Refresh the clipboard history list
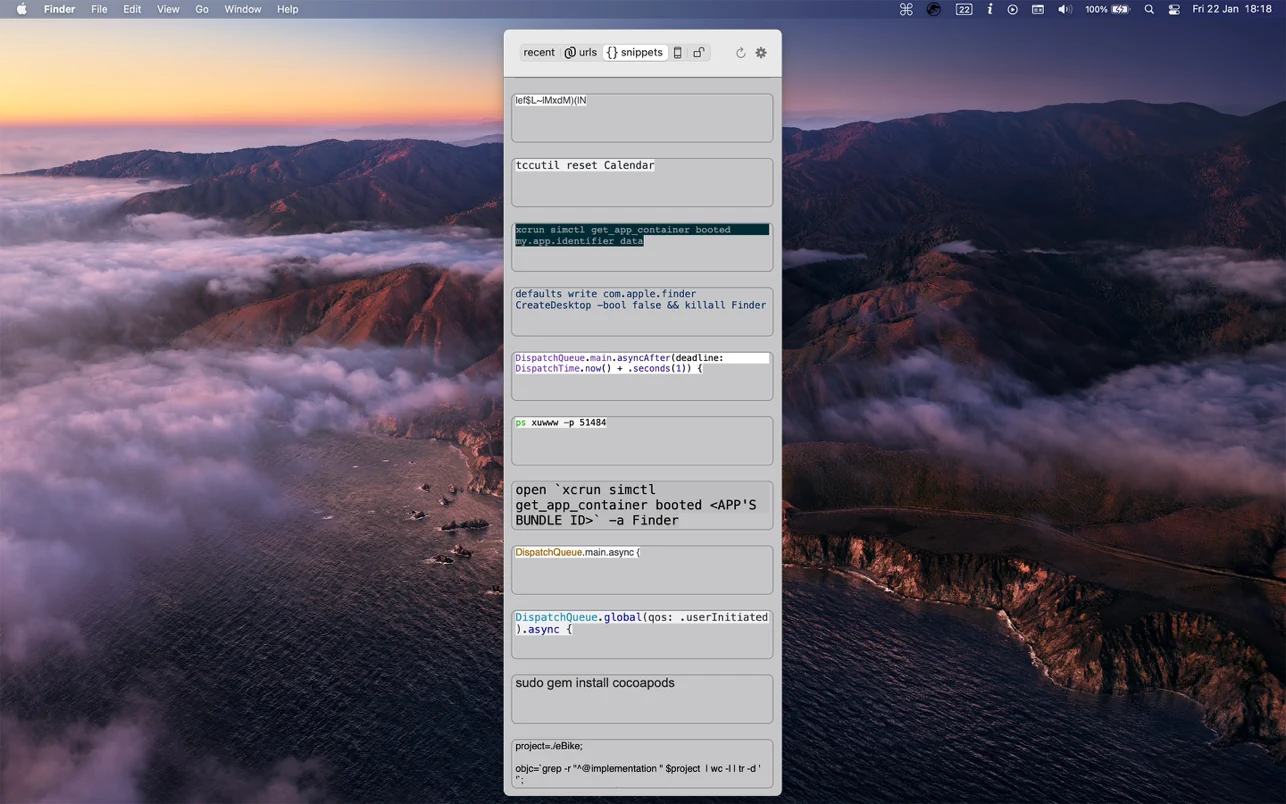Screen dimensions: 1286x804 click(740, 52)
